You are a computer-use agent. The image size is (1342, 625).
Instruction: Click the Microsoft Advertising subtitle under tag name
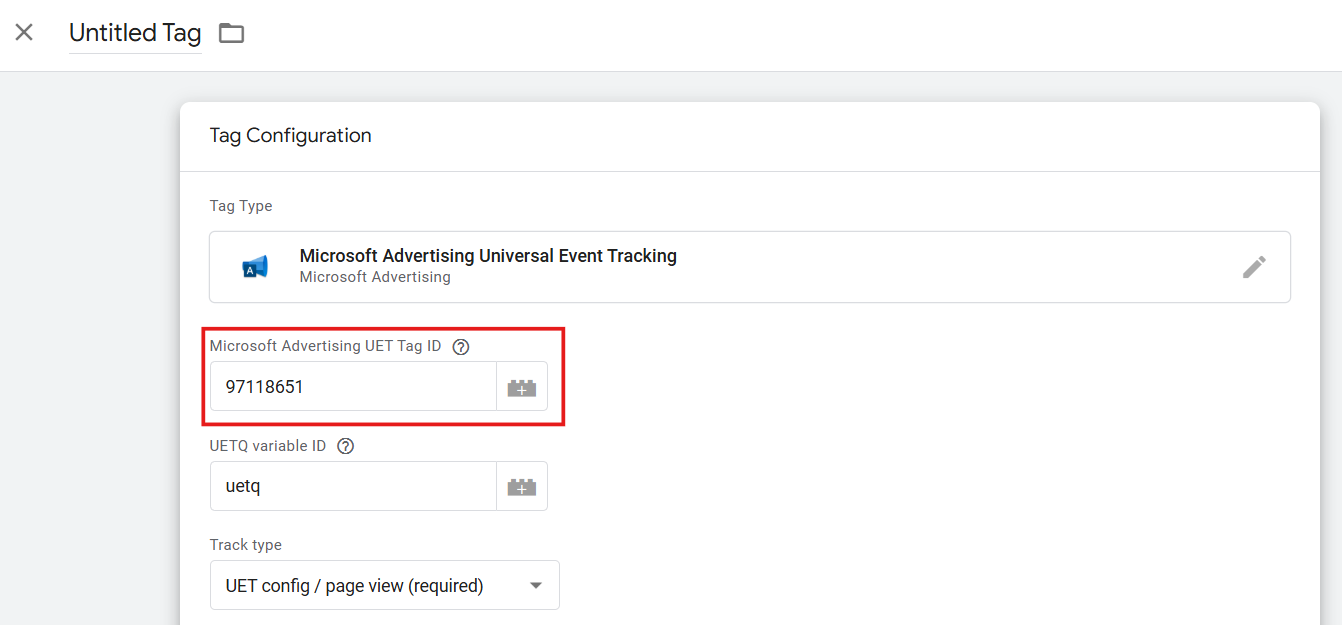click(x=375, y=277)
